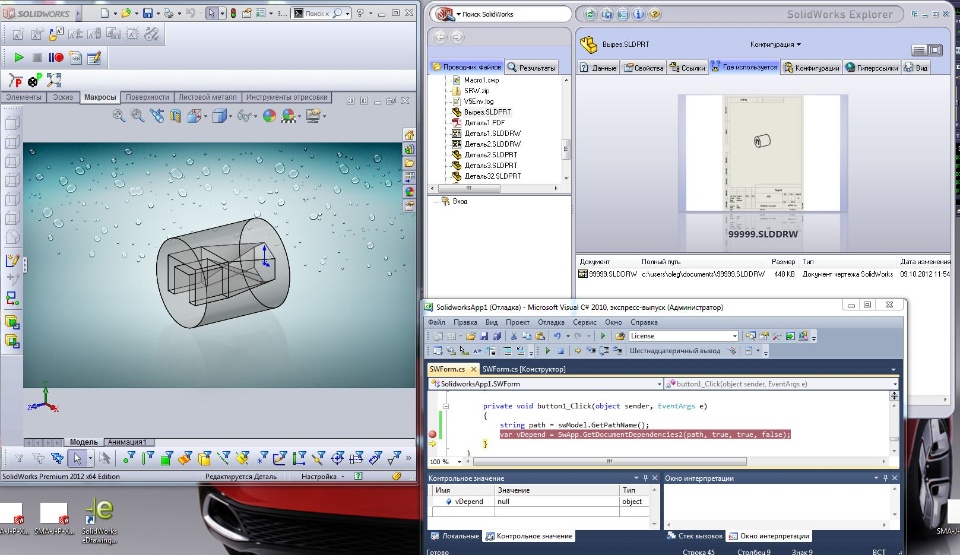Image resolution: width=960 pixels, height=555 pixels.
Task: Stop macro using the gray square icon
Action: click(x=37, y=58)
